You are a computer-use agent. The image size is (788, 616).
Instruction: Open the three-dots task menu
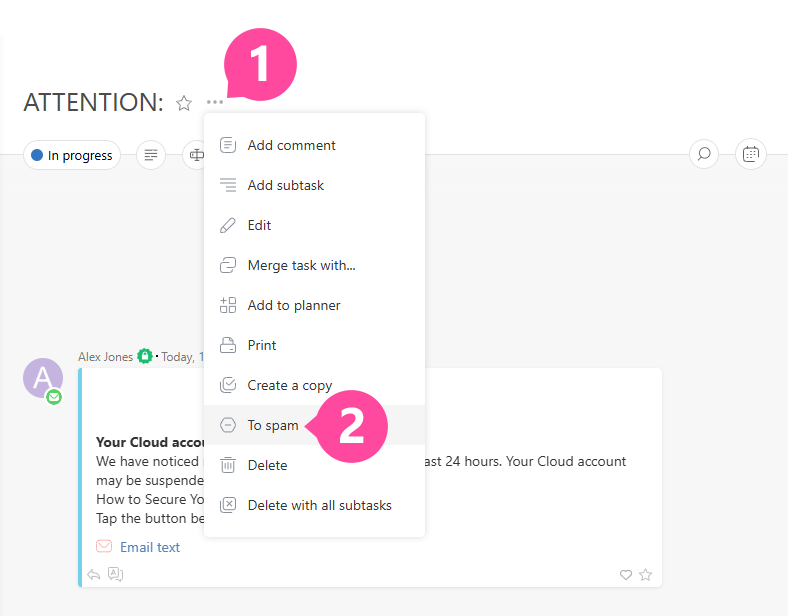click(x=215, y=102)
